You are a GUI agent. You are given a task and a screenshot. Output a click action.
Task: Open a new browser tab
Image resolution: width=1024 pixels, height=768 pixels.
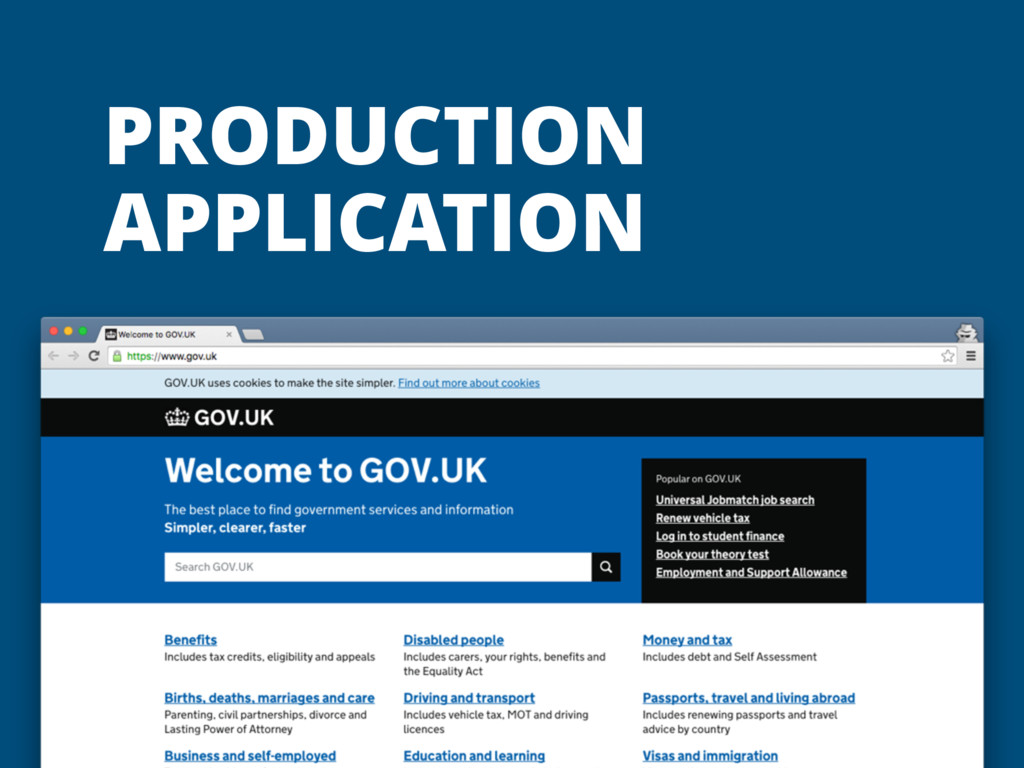253,334
